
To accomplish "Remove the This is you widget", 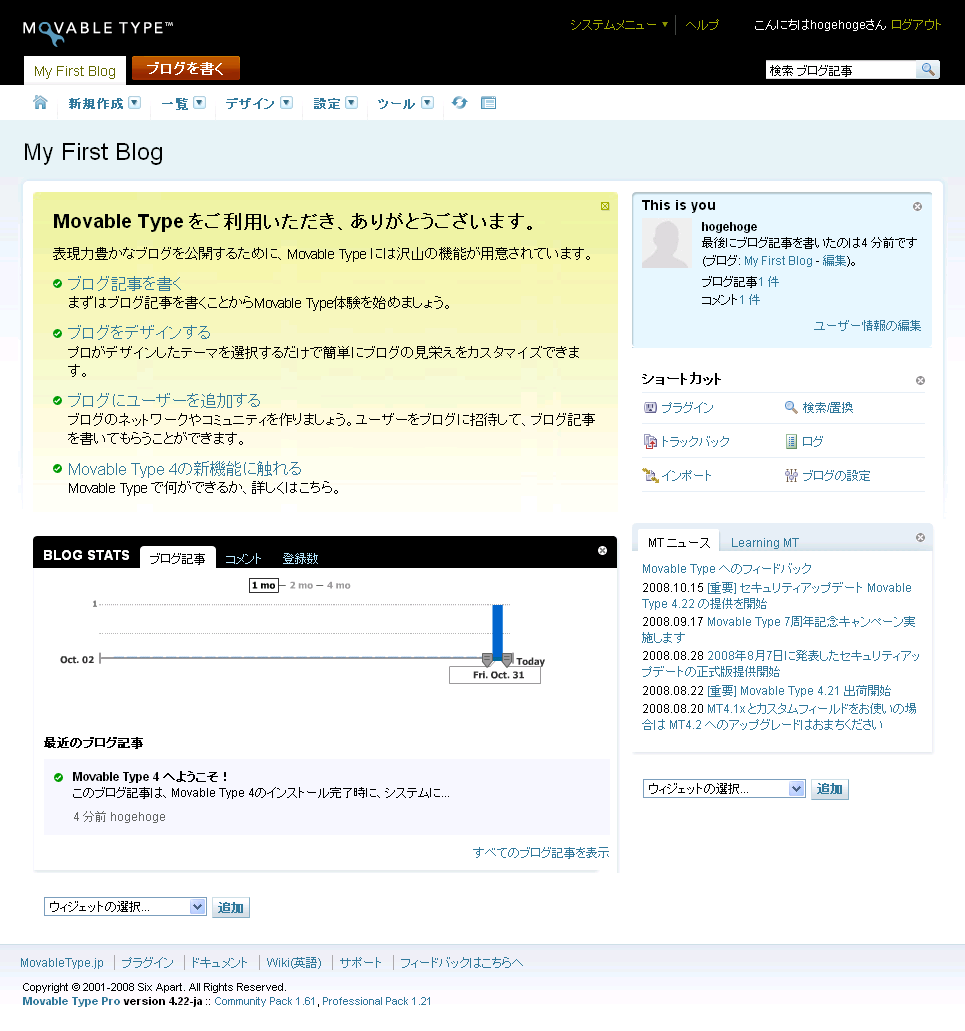I will (x=917, y=206).
